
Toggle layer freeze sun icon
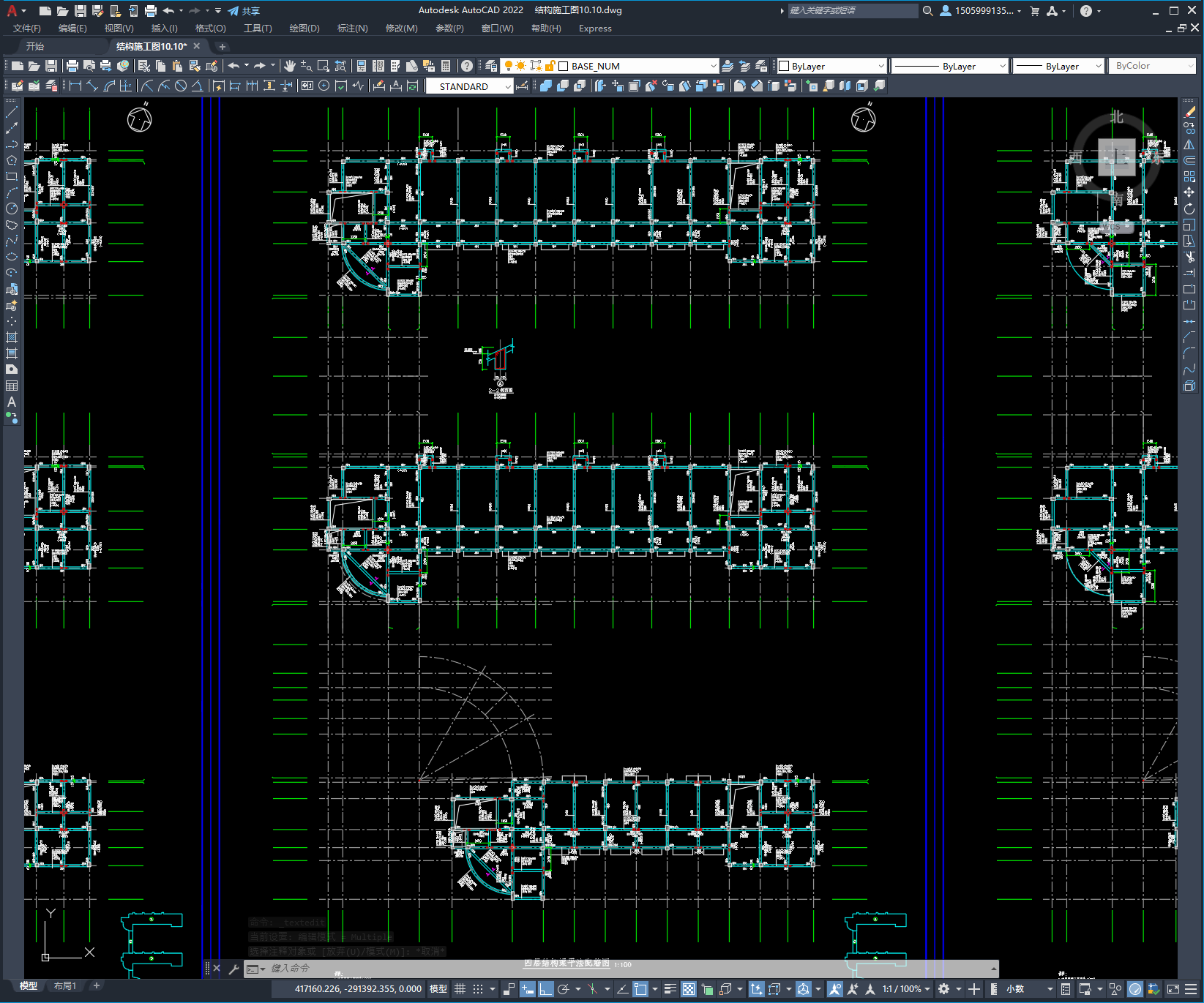(521, 66)
